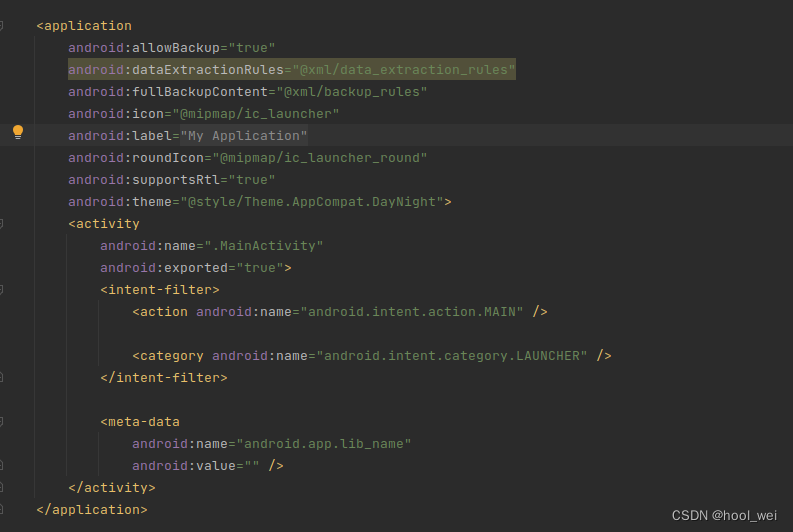Click the closing </intent-filter> tag
The width and height of the screenshot is (793, 532).
click(x=164, y=378)
